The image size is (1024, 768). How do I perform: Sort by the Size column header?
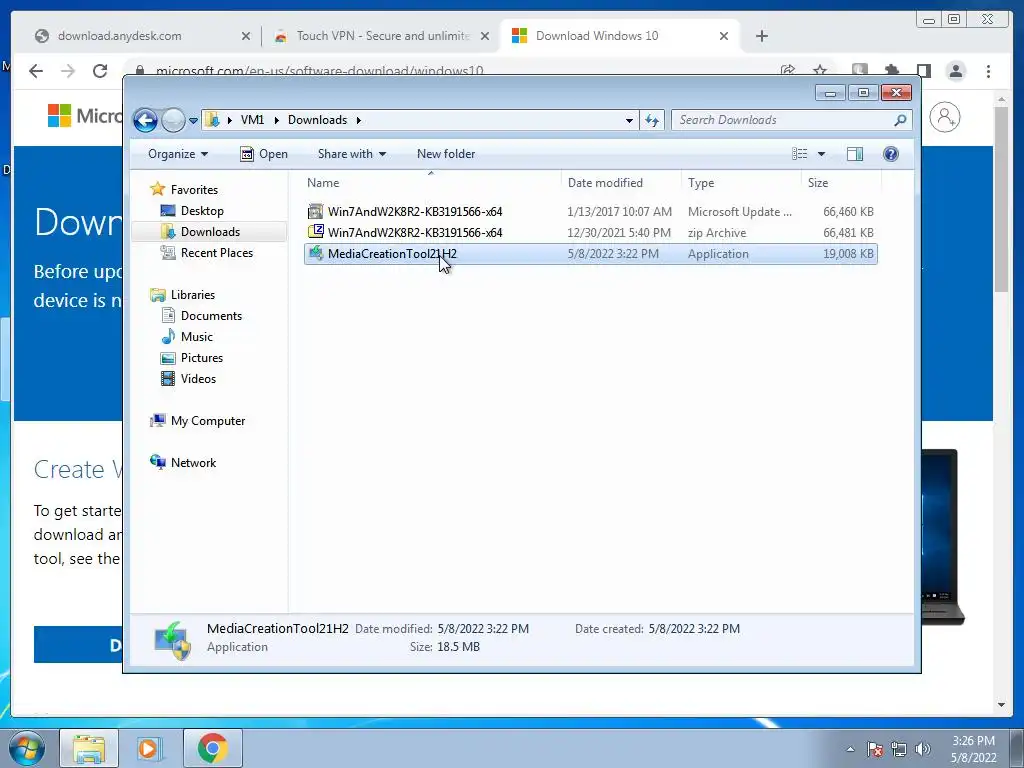click(x=841, y=183)
